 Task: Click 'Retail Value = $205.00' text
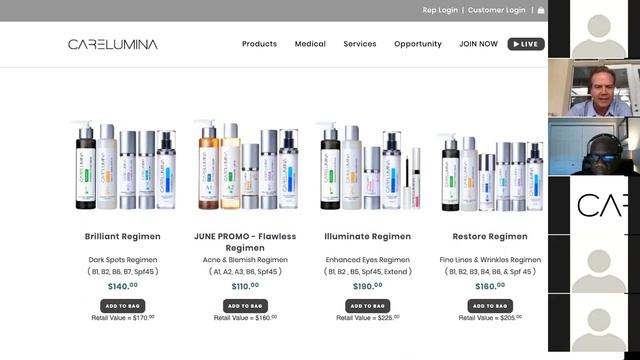pyautogui.click(x=490, y=318)
